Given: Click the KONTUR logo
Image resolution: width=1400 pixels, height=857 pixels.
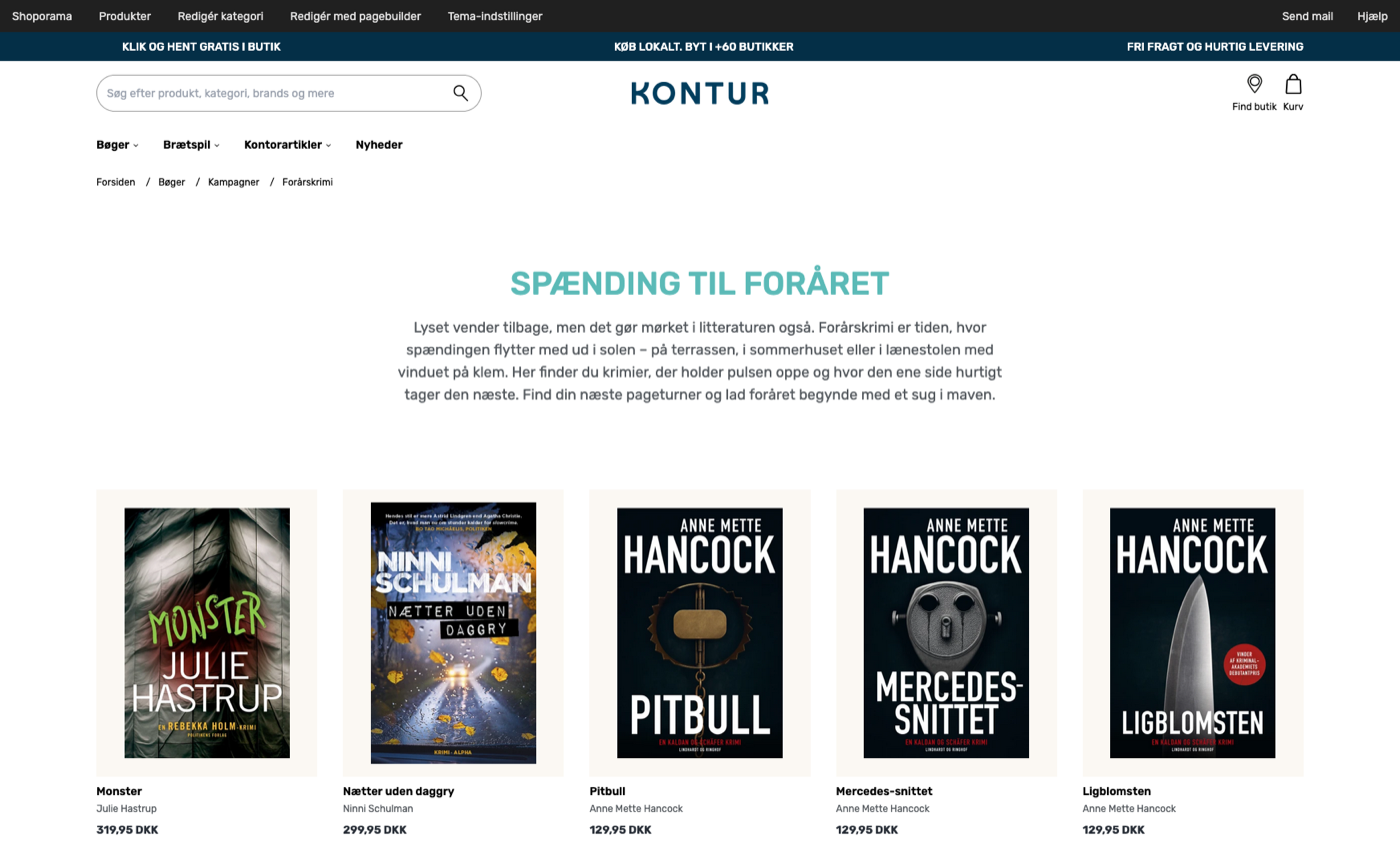Looking at the screenshot, I should coord(700,93).
